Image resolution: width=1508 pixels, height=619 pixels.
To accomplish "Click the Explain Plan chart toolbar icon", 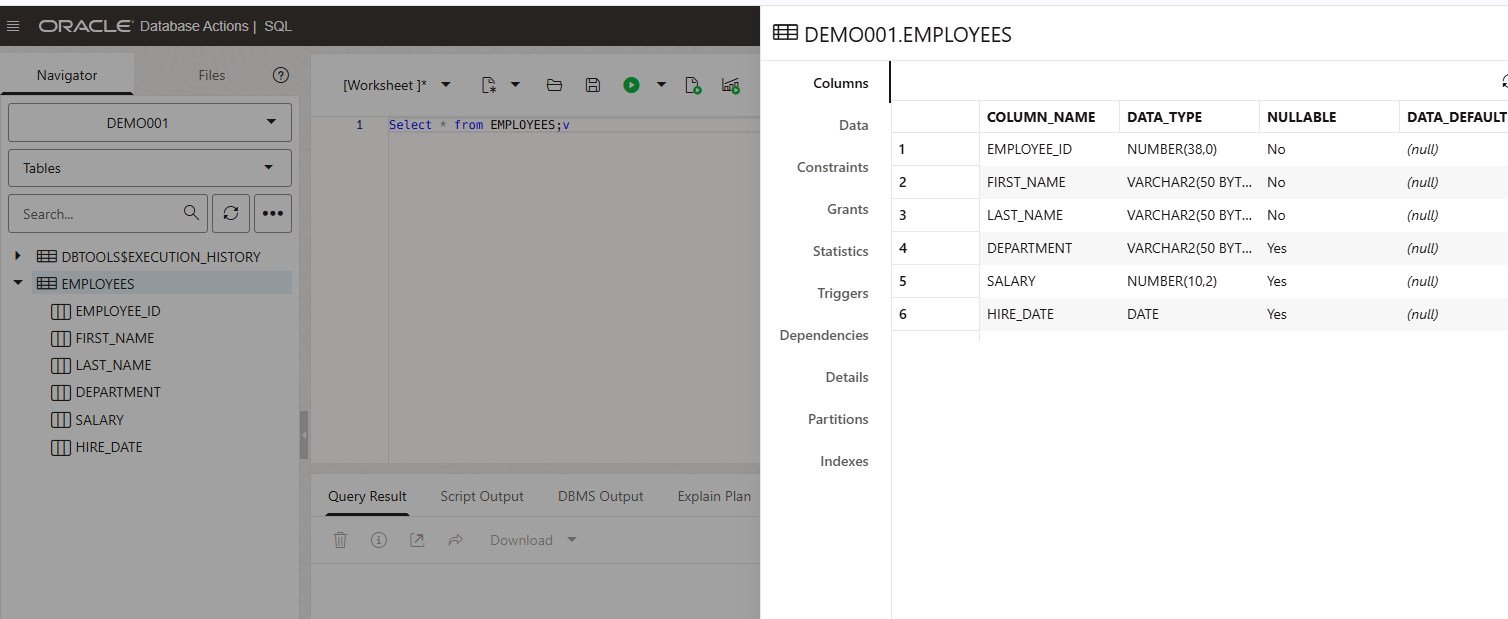I will [x=730, y=85].
